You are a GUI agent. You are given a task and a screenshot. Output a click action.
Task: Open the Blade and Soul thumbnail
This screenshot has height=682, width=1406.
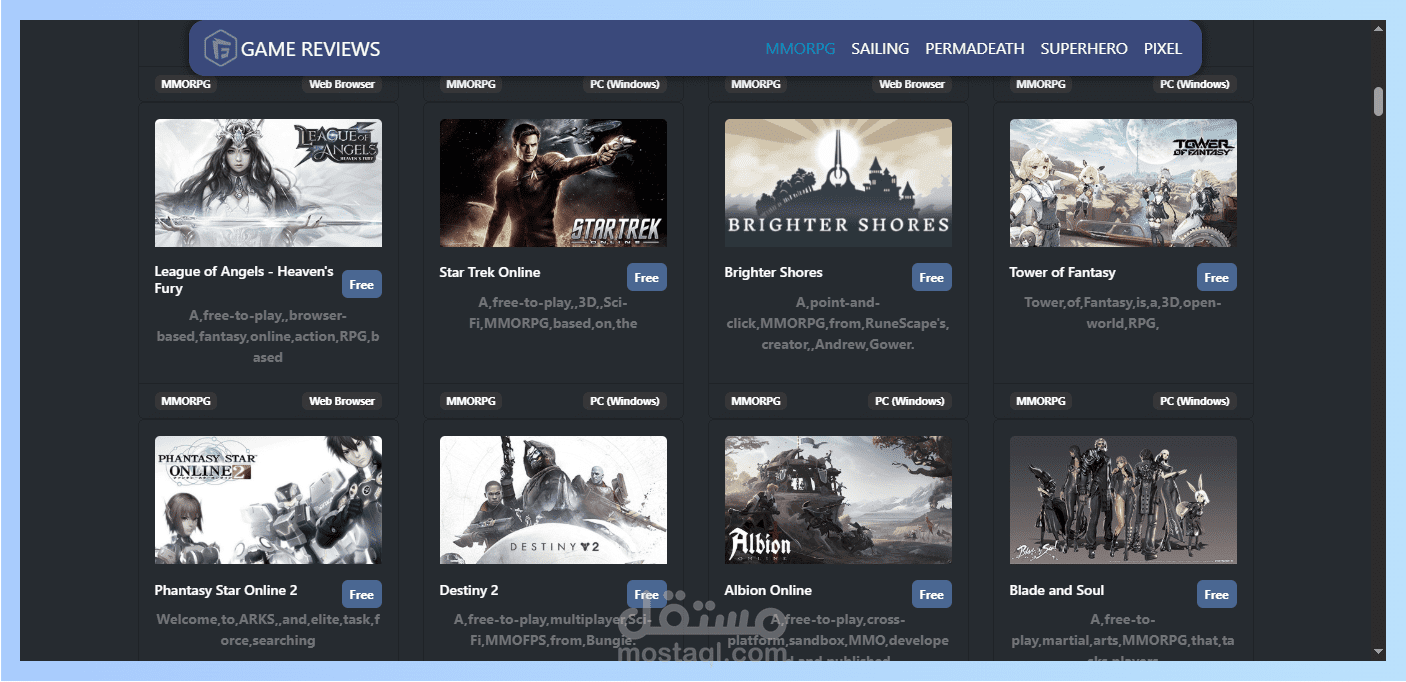coord(1123,500)
